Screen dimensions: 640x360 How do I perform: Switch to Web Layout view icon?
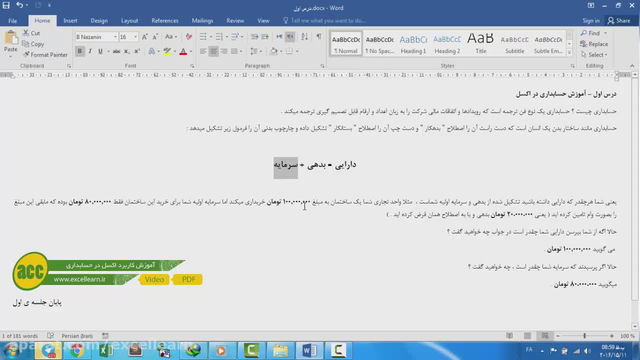545,336
